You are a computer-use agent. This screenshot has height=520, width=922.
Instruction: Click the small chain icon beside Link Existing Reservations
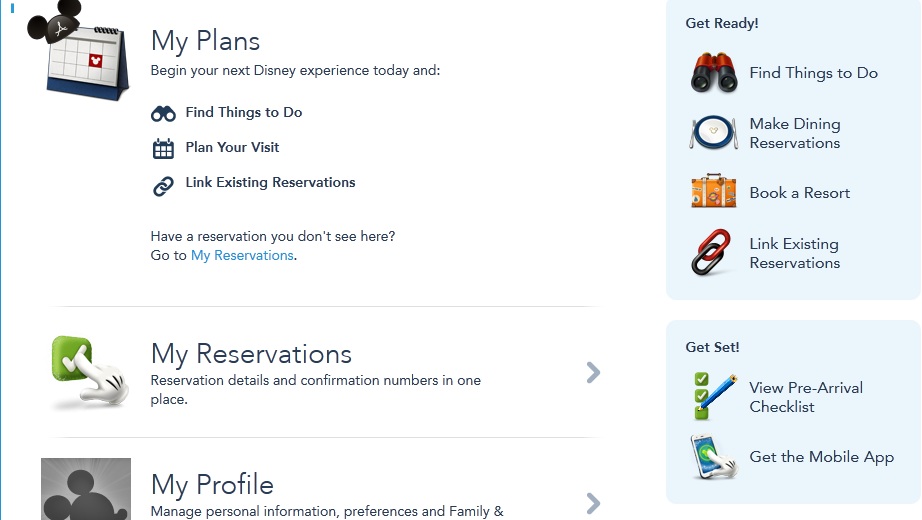[x=163, y=186]
